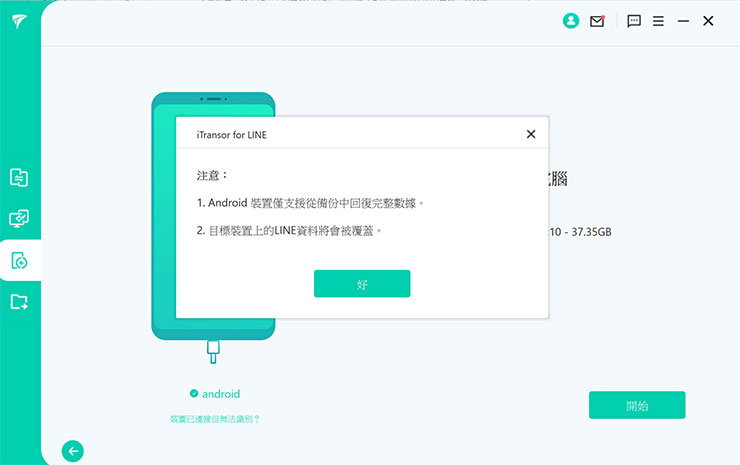Minimize the iTransor window
The height and width of the screenshot is (465, 740).
point(683,21)
